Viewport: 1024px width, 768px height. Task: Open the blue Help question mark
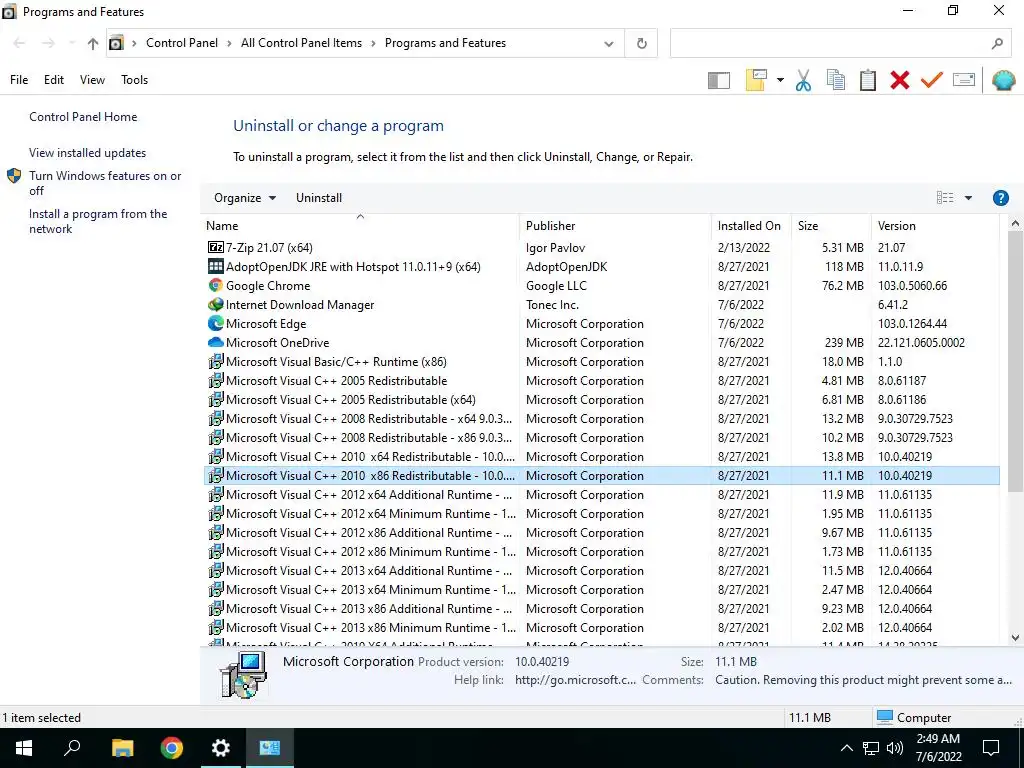tap(1000, 198)
